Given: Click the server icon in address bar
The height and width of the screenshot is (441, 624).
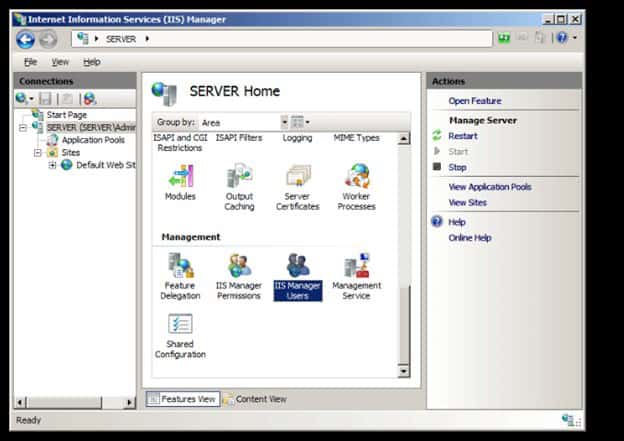Looking at the screenshot, I should (82, 39).
